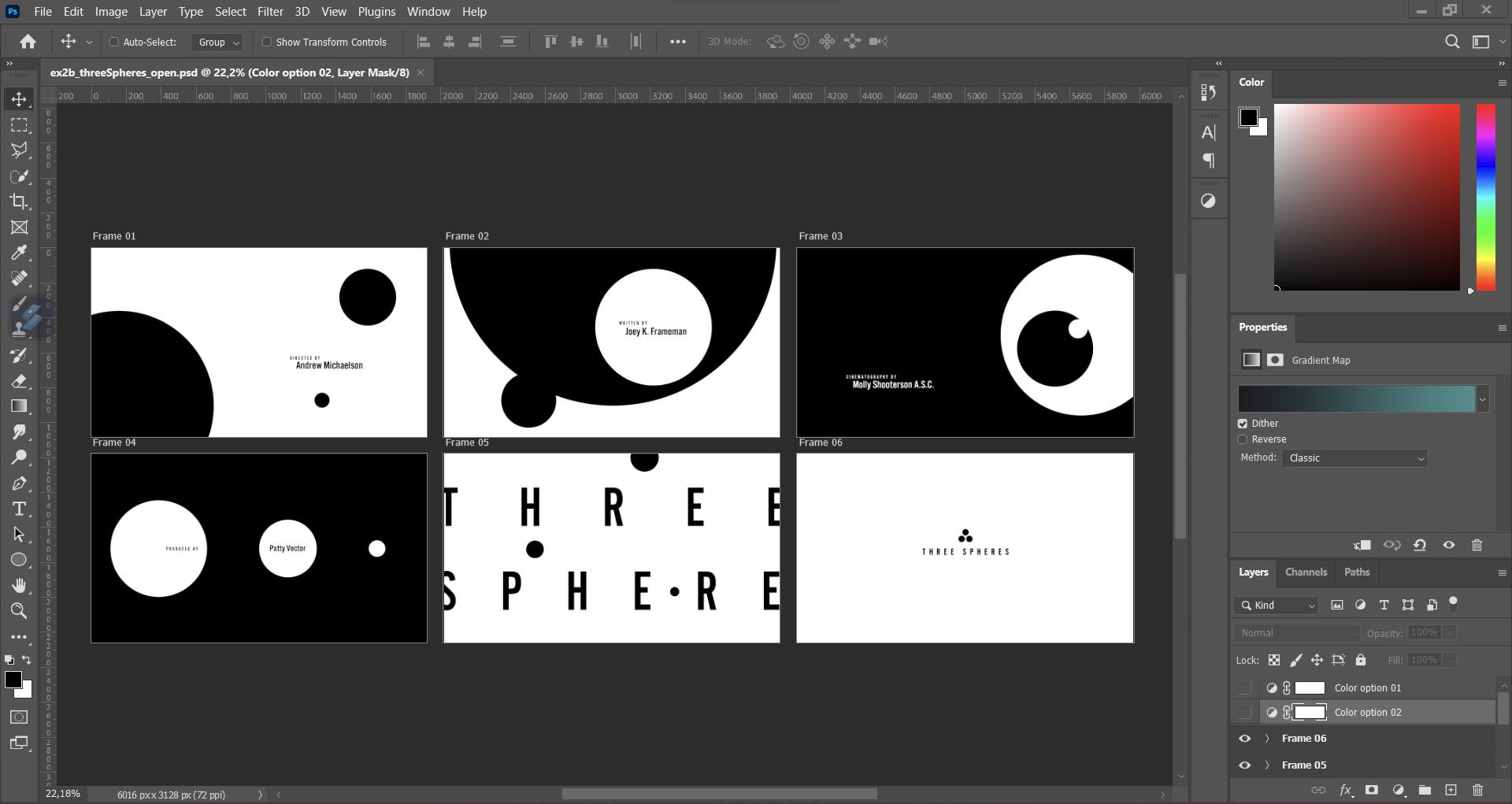Viewport: 1512px width, 804px height.
Task: Select the Eraser tool
Action: point(20,381)
